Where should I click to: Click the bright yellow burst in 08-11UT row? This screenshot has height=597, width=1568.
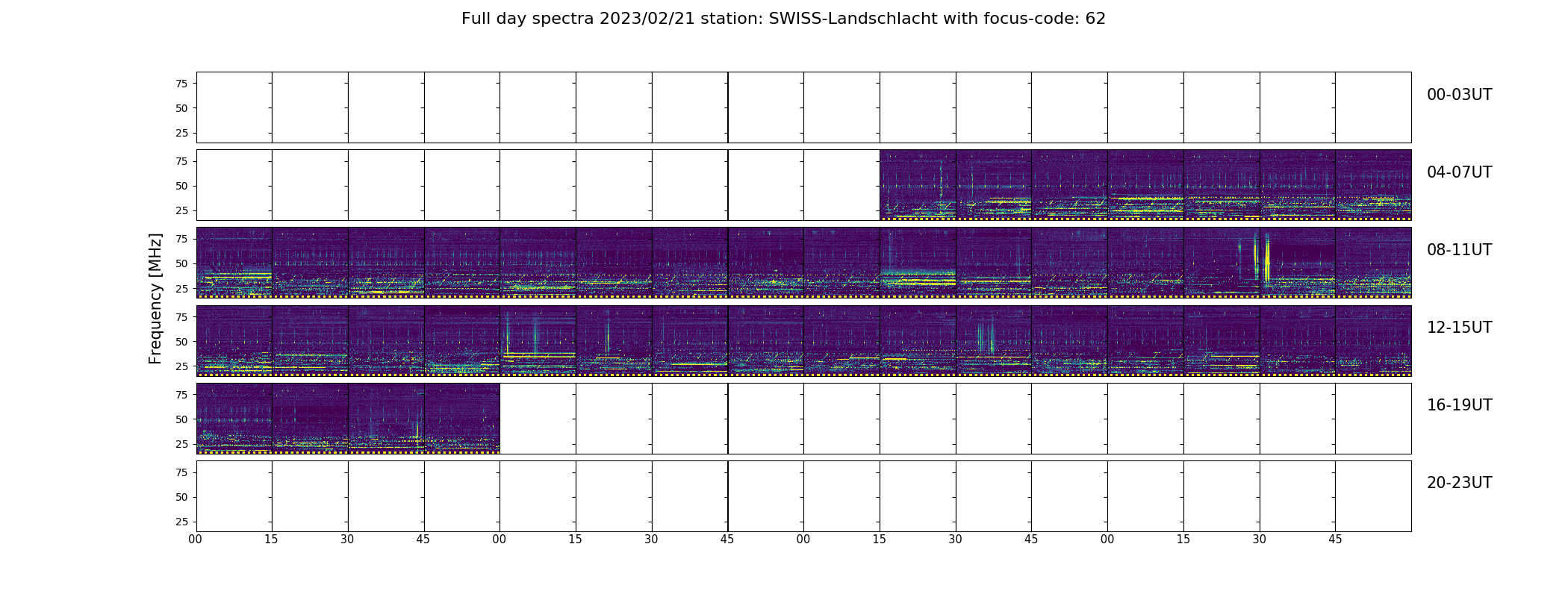coord(1266,261)
